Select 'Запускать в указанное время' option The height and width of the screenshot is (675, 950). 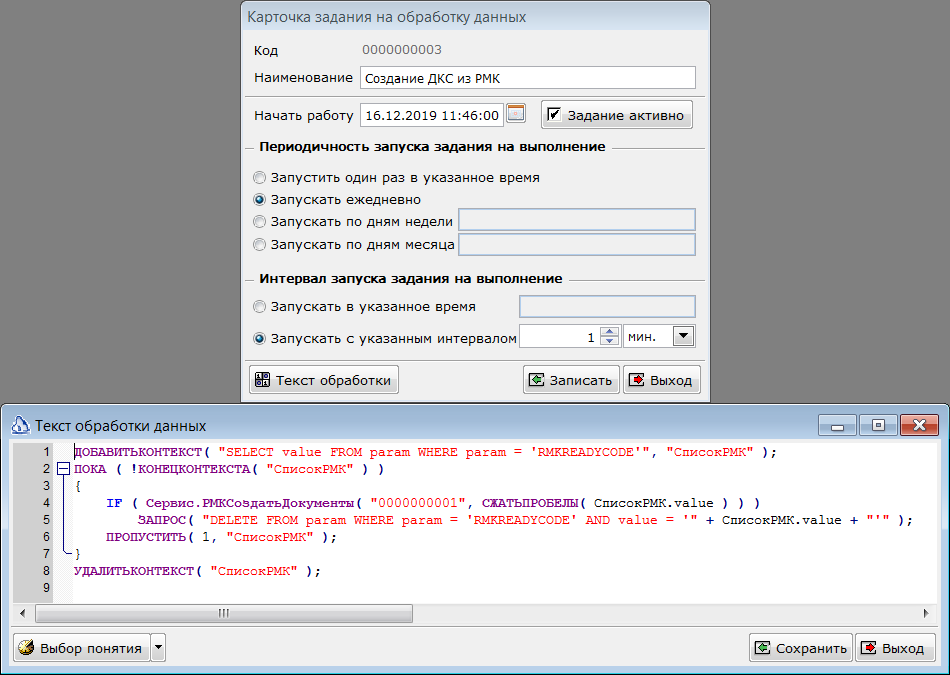pos(259,307)
